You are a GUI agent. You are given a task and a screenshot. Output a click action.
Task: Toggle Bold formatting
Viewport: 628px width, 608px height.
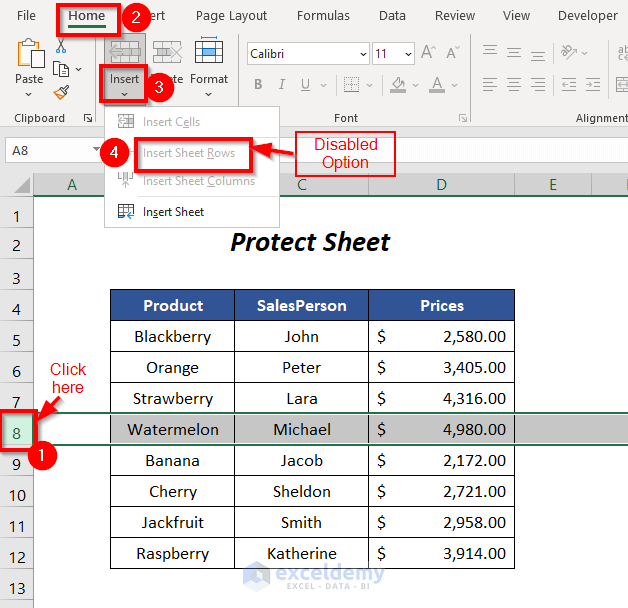258,85
